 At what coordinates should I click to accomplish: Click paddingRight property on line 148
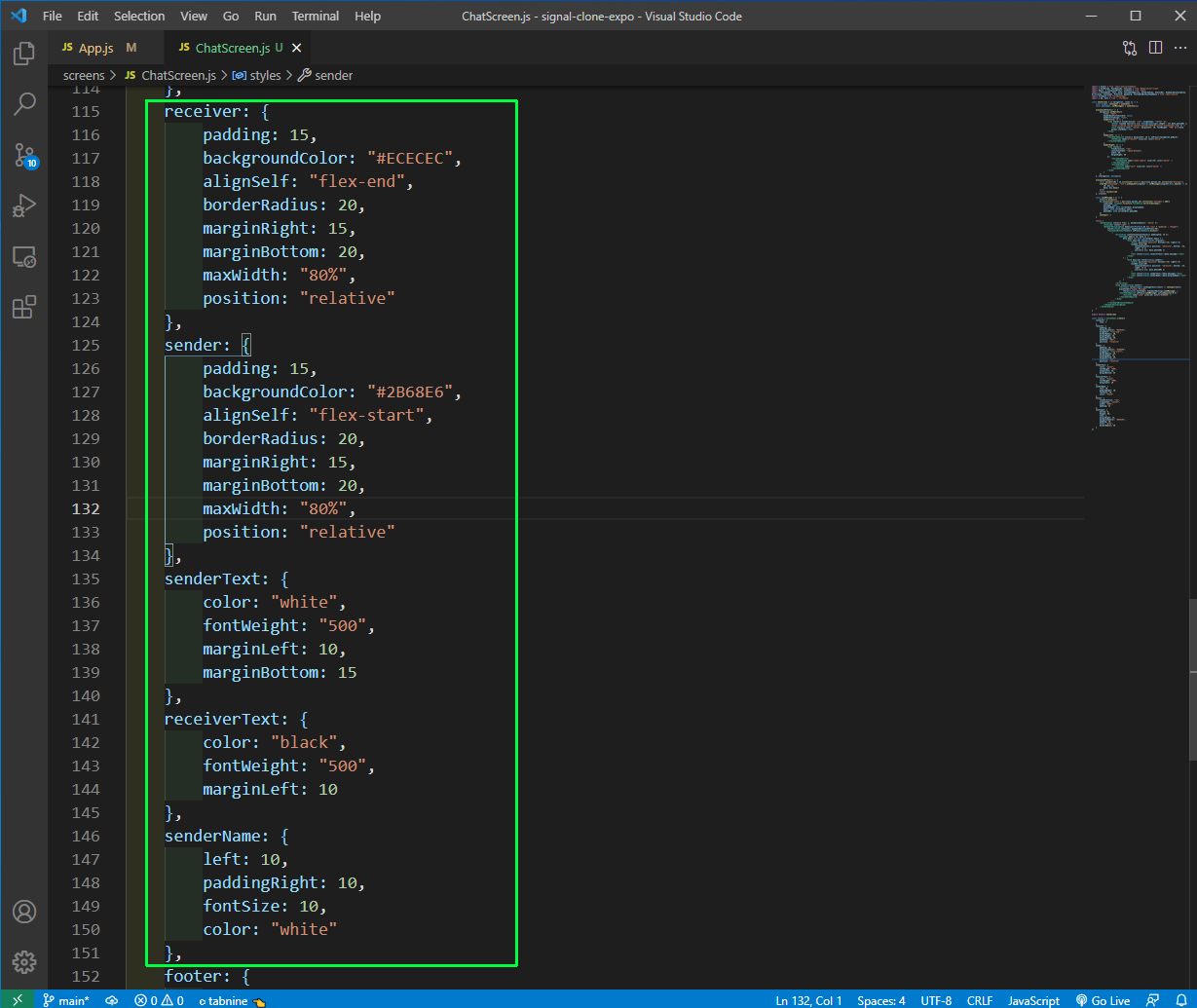pos(260,882)
